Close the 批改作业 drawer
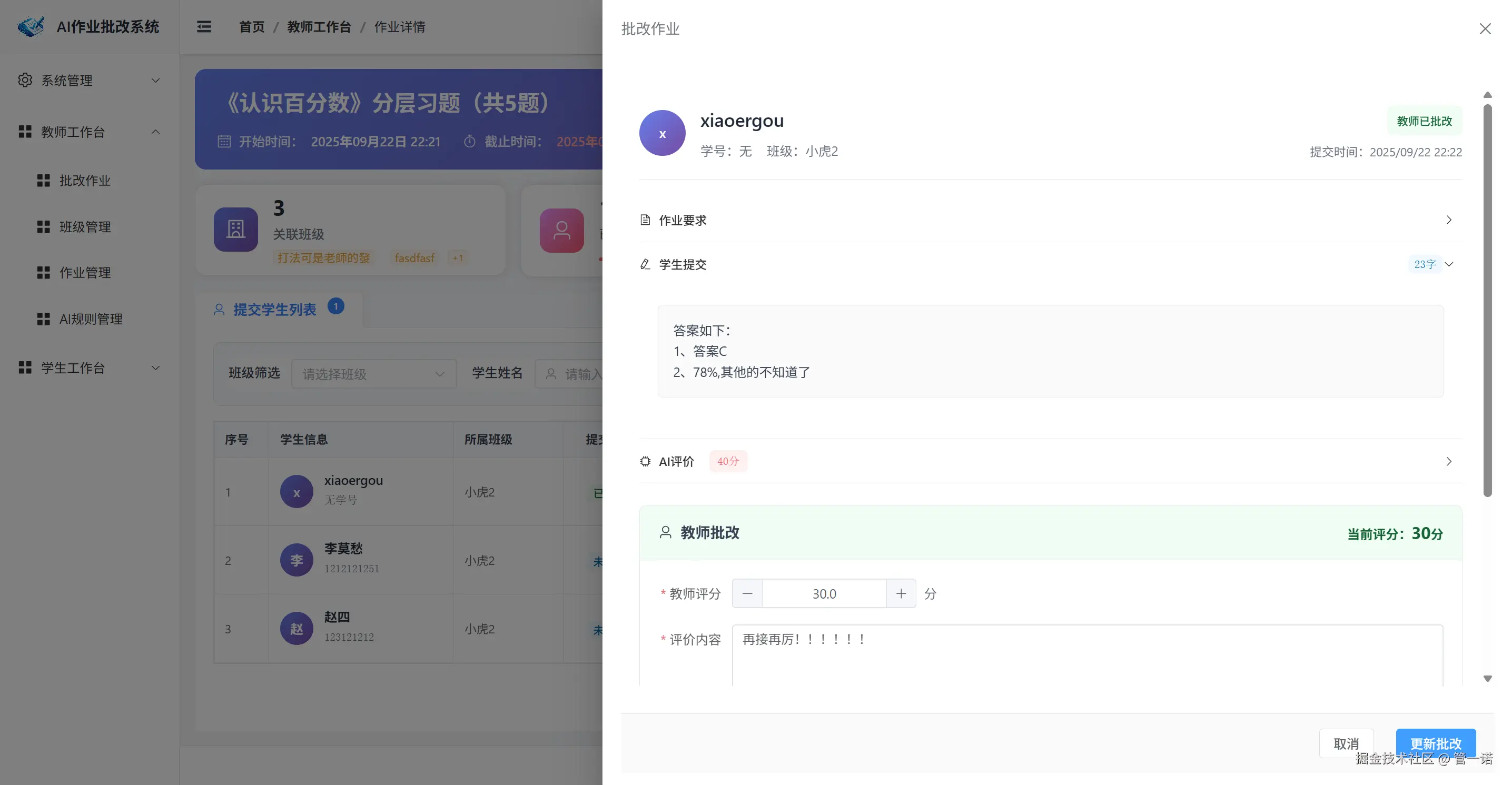This screenshot has height=785, width=1512. coord(1485,29)
